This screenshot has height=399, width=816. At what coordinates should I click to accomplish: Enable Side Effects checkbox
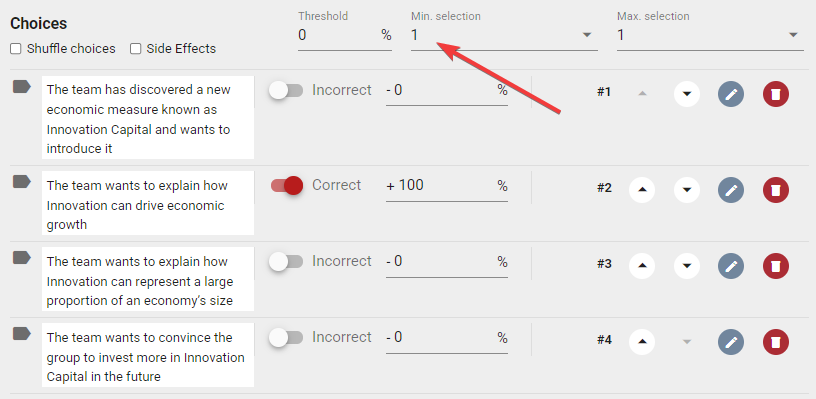coord(136,49)
